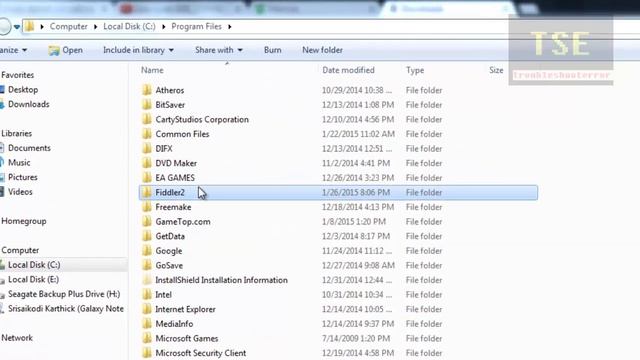The height and width of the screenshot is (360, 640).
Task: Open the Share with dropdown
Action: (x=219, y=50)
